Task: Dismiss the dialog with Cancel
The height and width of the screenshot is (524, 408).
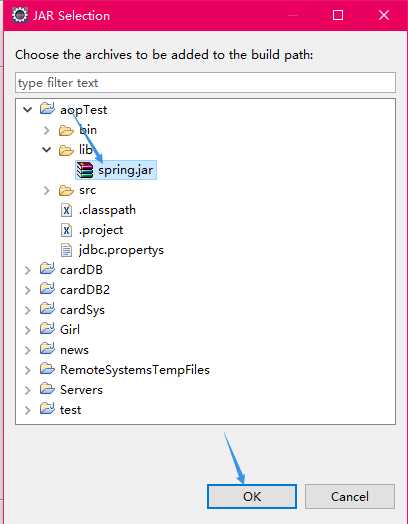Action: coord(350,497)
